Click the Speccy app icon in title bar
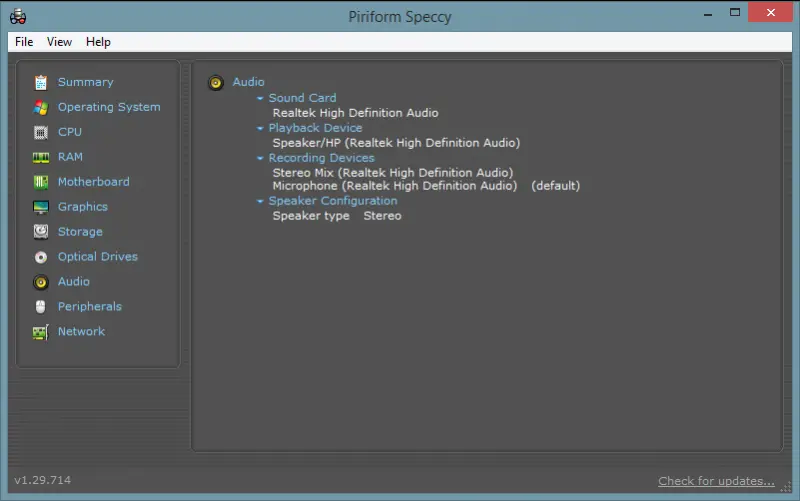 pyautogui.click(x=17, y=16)
